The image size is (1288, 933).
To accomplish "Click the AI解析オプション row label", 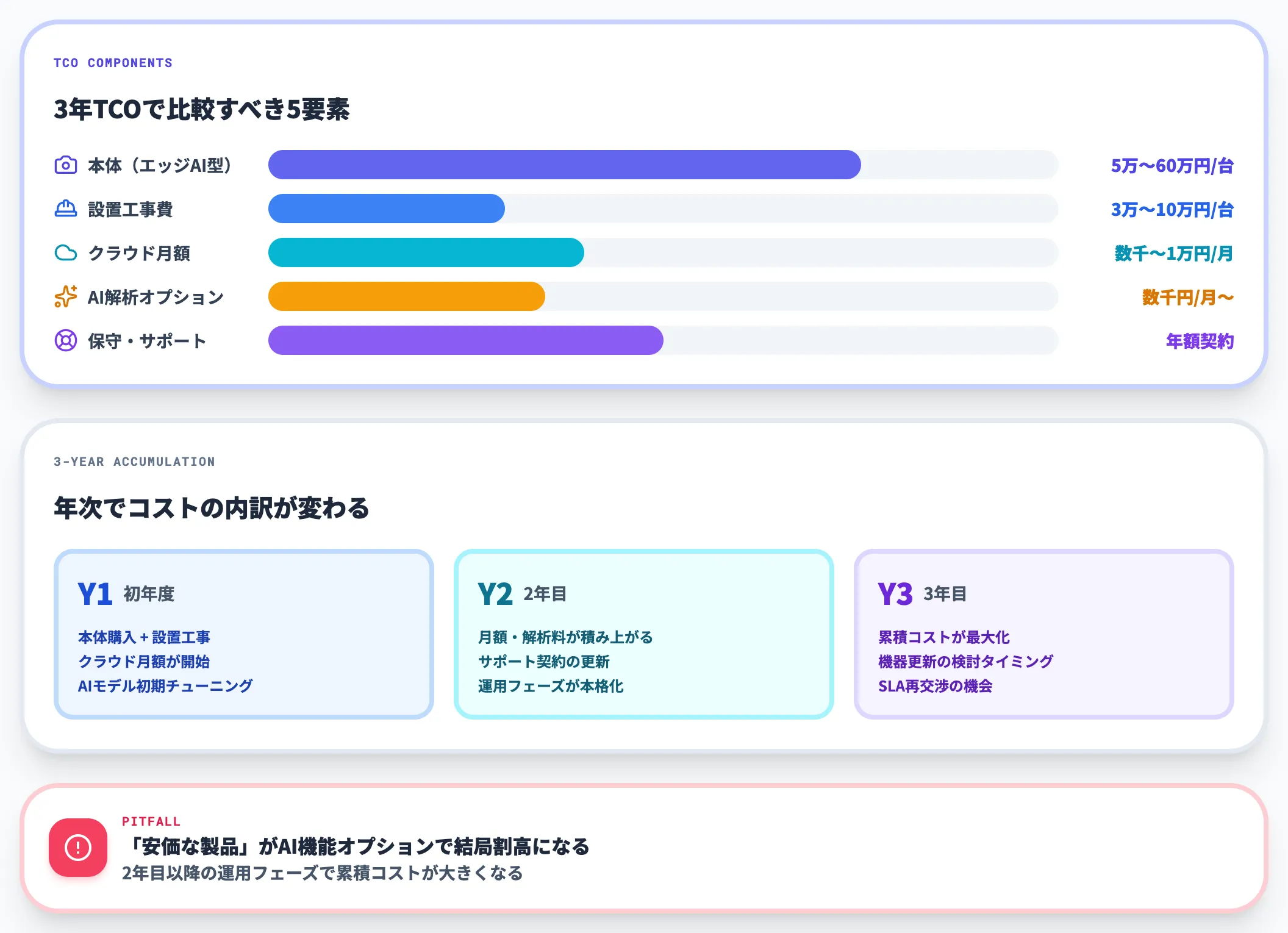I will point(156,297).
